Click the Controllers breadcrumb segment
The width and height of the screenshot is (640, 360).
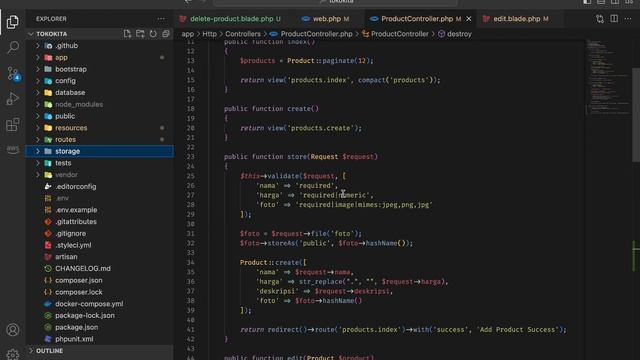tap(243, 34)
